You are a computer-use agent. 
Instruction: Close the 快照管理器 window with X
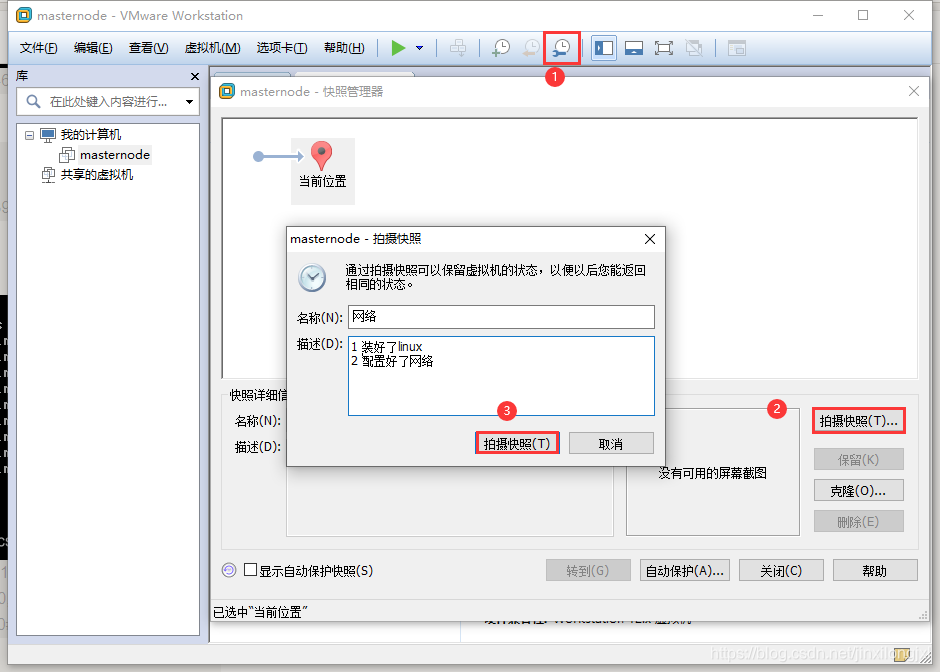tap(914, 91)
